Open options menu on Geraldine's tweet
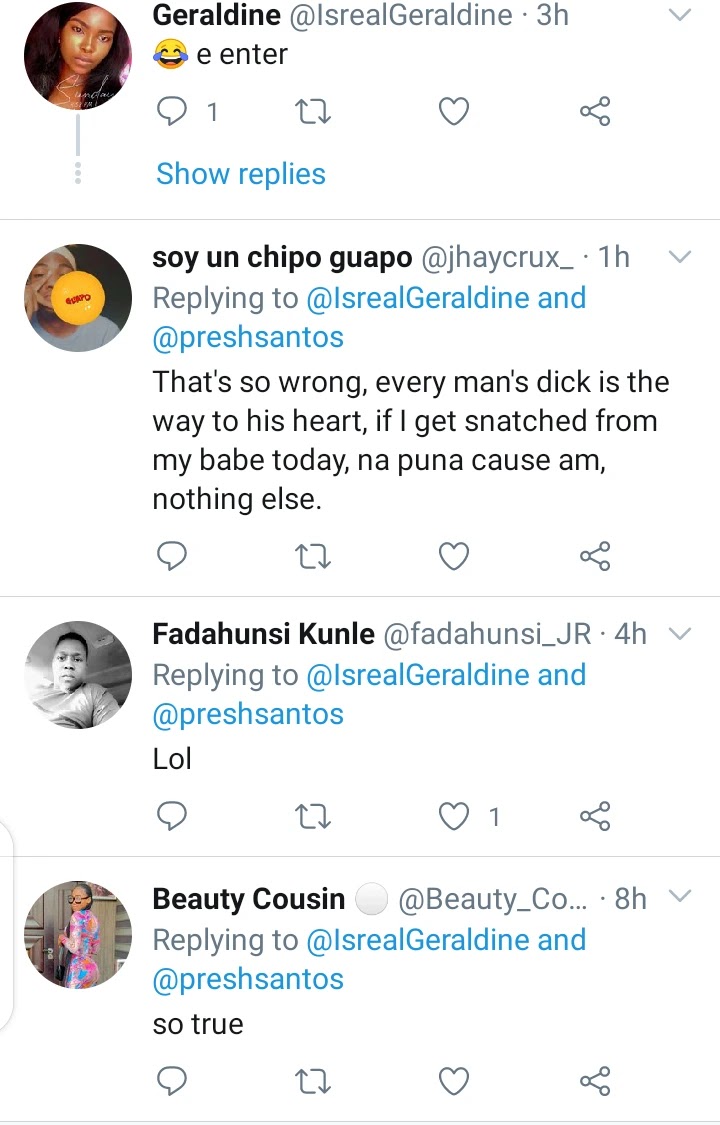 coord(679,15)
